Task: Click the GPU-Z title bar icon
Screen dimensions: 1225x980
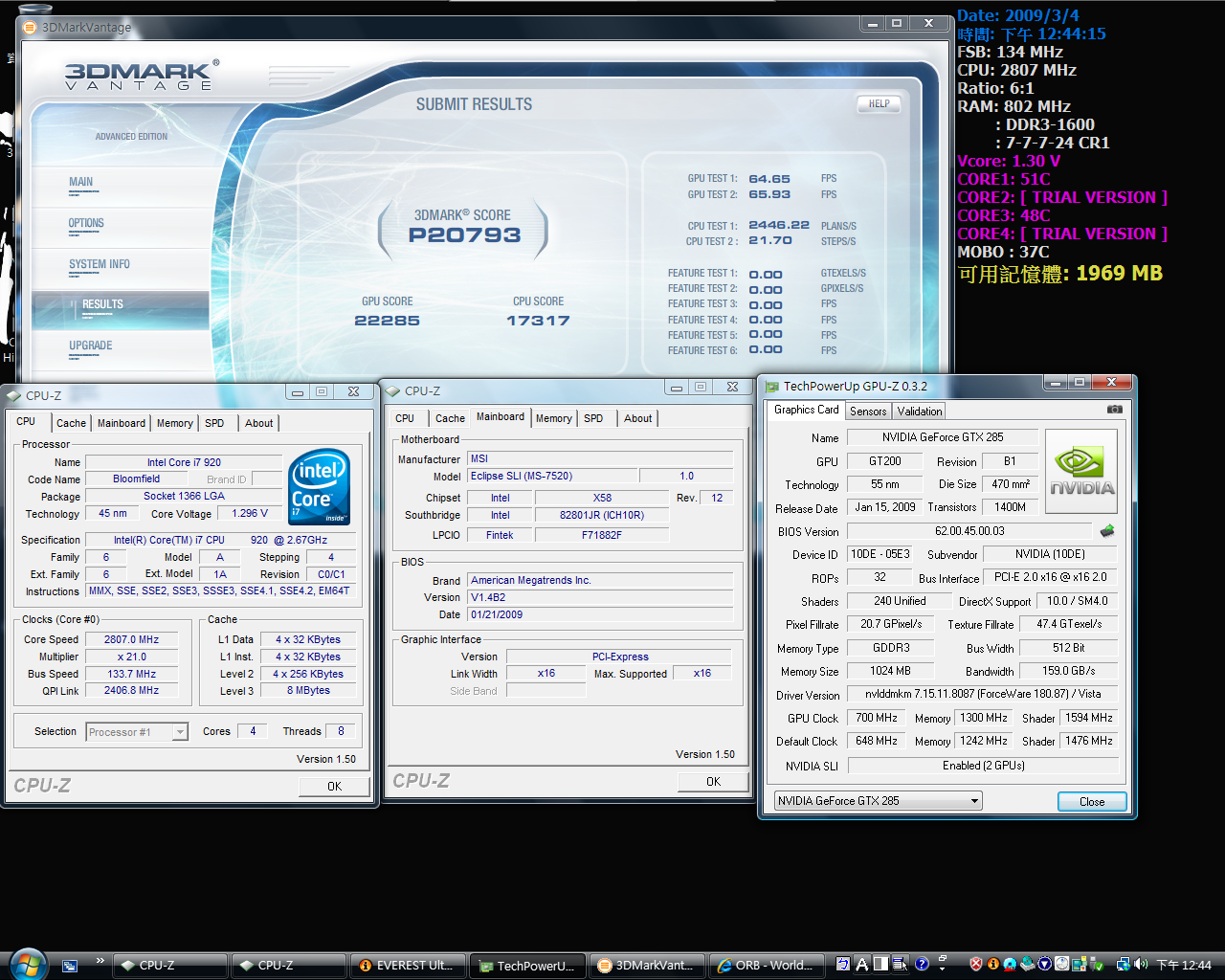Action: tap(772, 387)
